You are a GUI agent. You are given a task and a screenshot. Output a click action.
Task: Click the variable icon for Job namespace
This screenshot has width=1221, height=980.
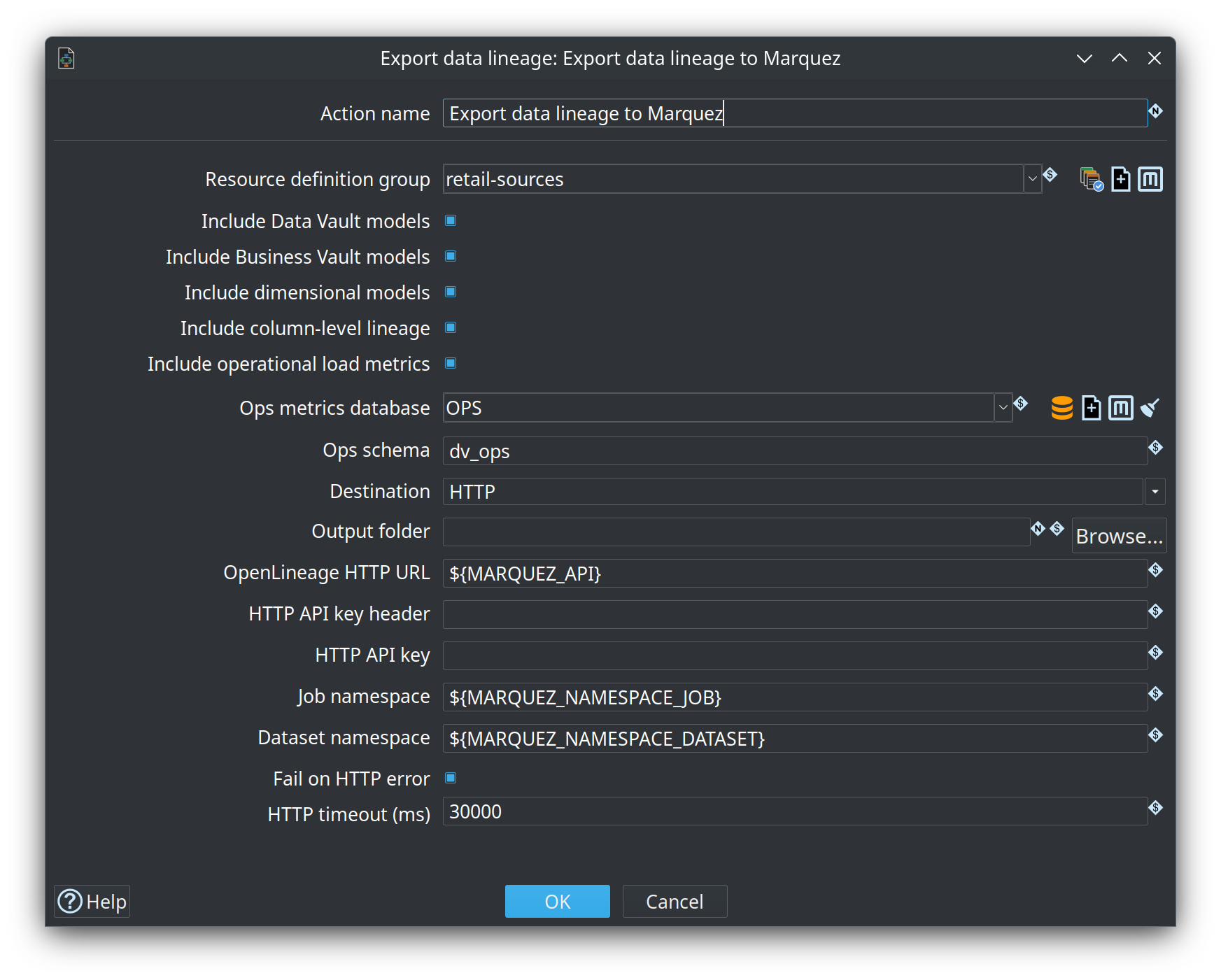[x=1155, y=693]
